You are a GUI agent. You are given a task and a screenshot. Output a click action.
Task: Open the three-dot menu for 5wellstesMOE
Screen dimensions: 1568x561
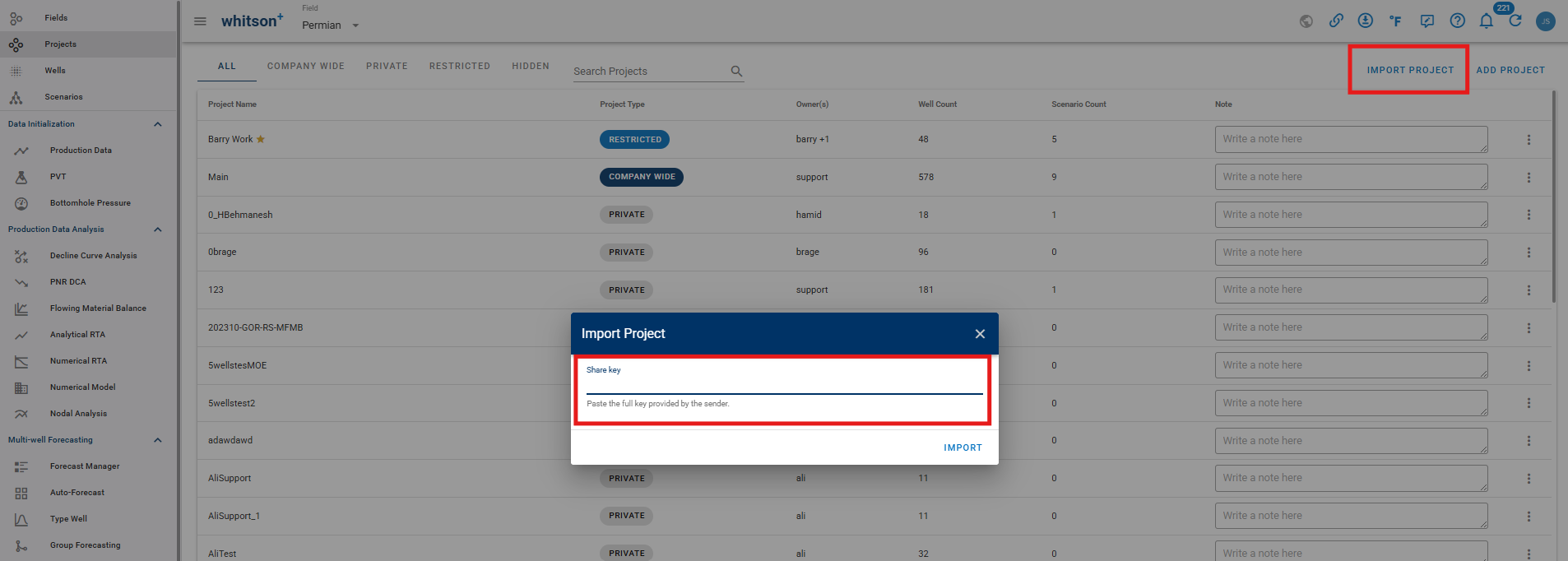(1529, 366)
